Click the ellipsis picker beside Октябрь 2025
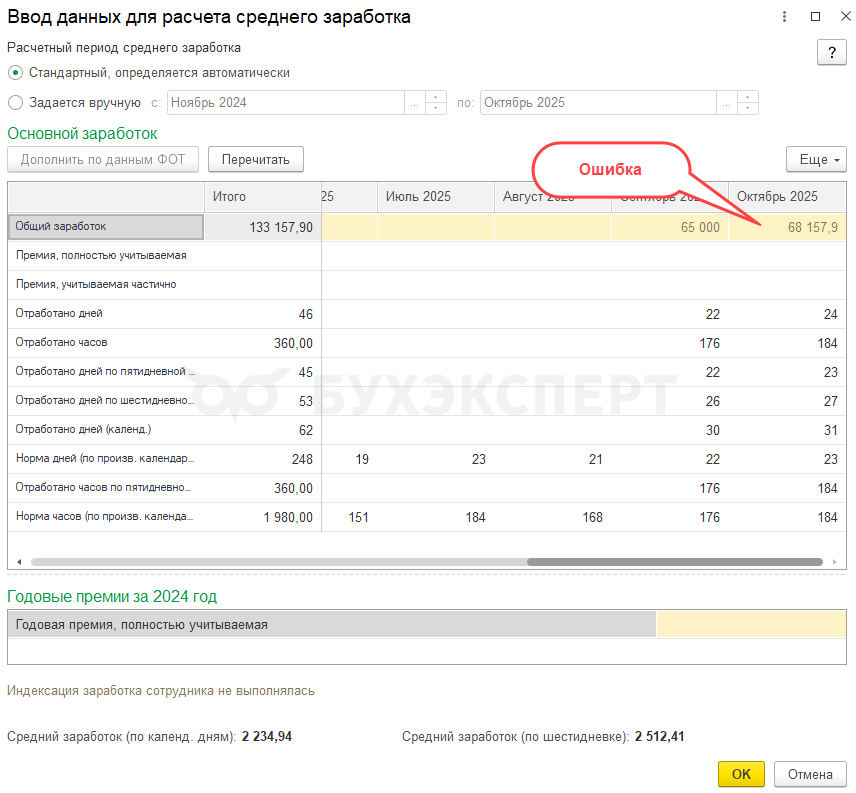This screenshot has height=793, width=856. coord(726,103)
